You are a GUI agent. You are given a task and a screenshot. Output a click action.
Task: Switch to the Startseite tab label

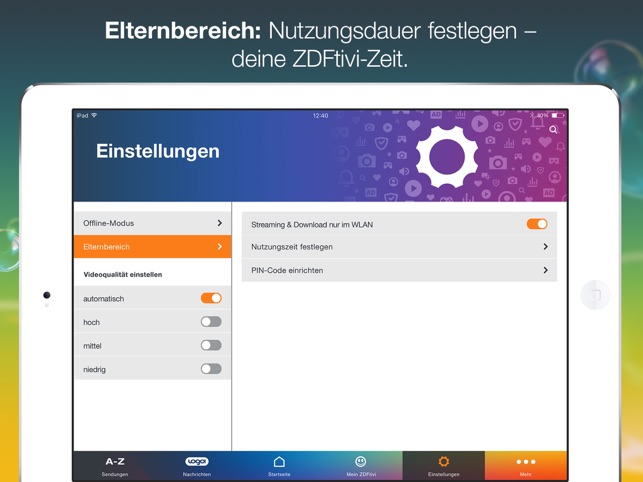pos(279,474)
